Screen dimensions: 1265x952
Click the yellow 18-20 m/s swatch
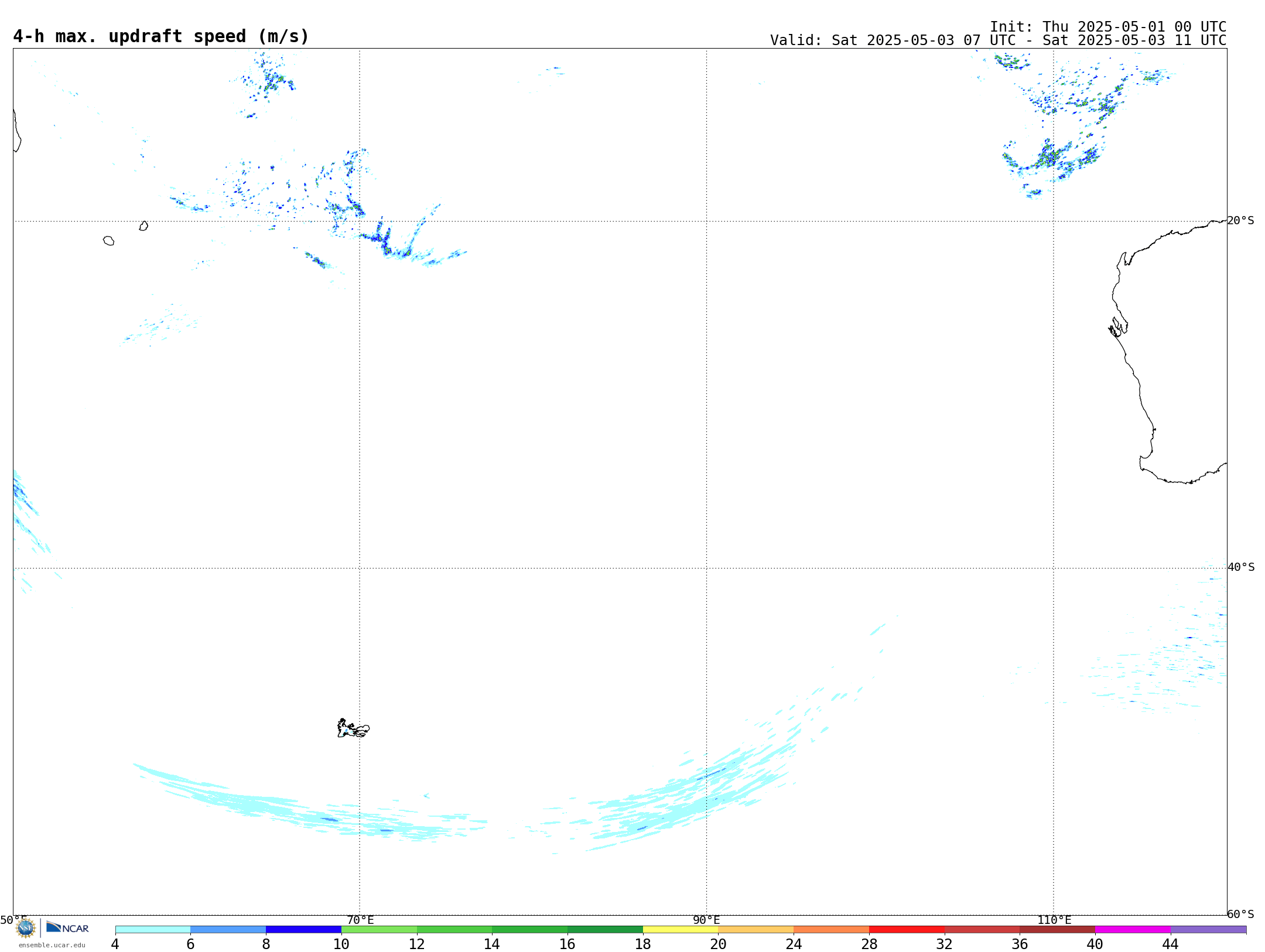681,930
